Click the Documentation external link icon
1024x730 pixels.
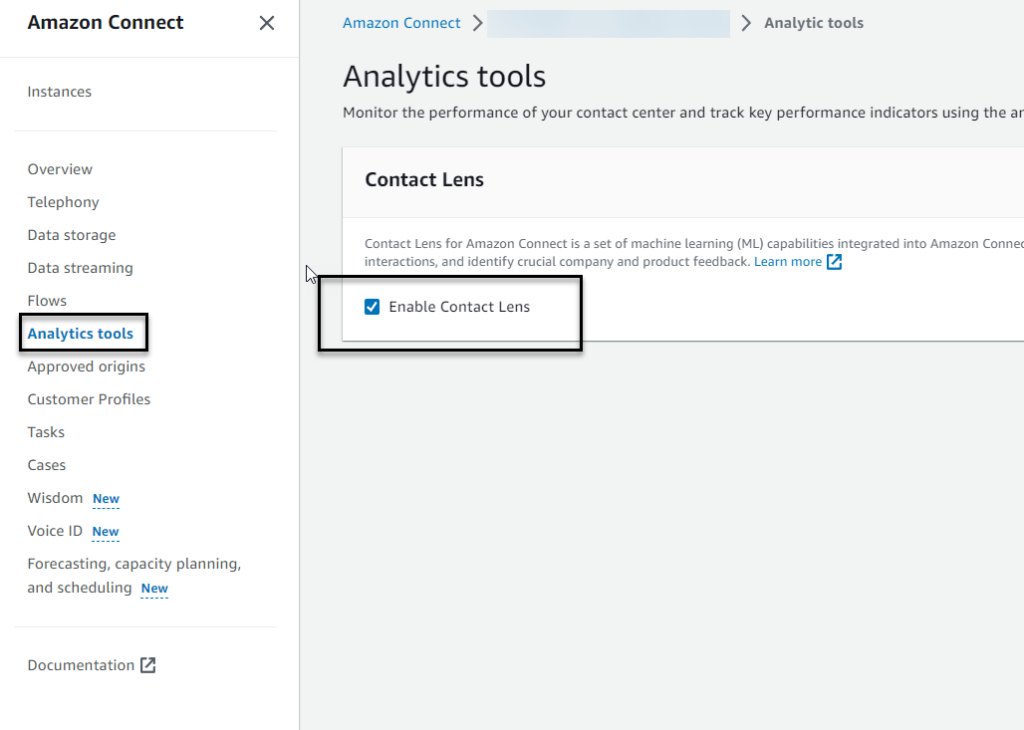tap(148, 665)
